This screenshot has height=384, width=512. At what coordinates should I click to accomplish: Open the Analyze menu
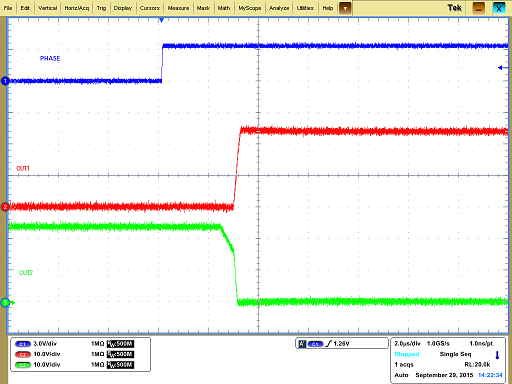click(x=279, y=8)
